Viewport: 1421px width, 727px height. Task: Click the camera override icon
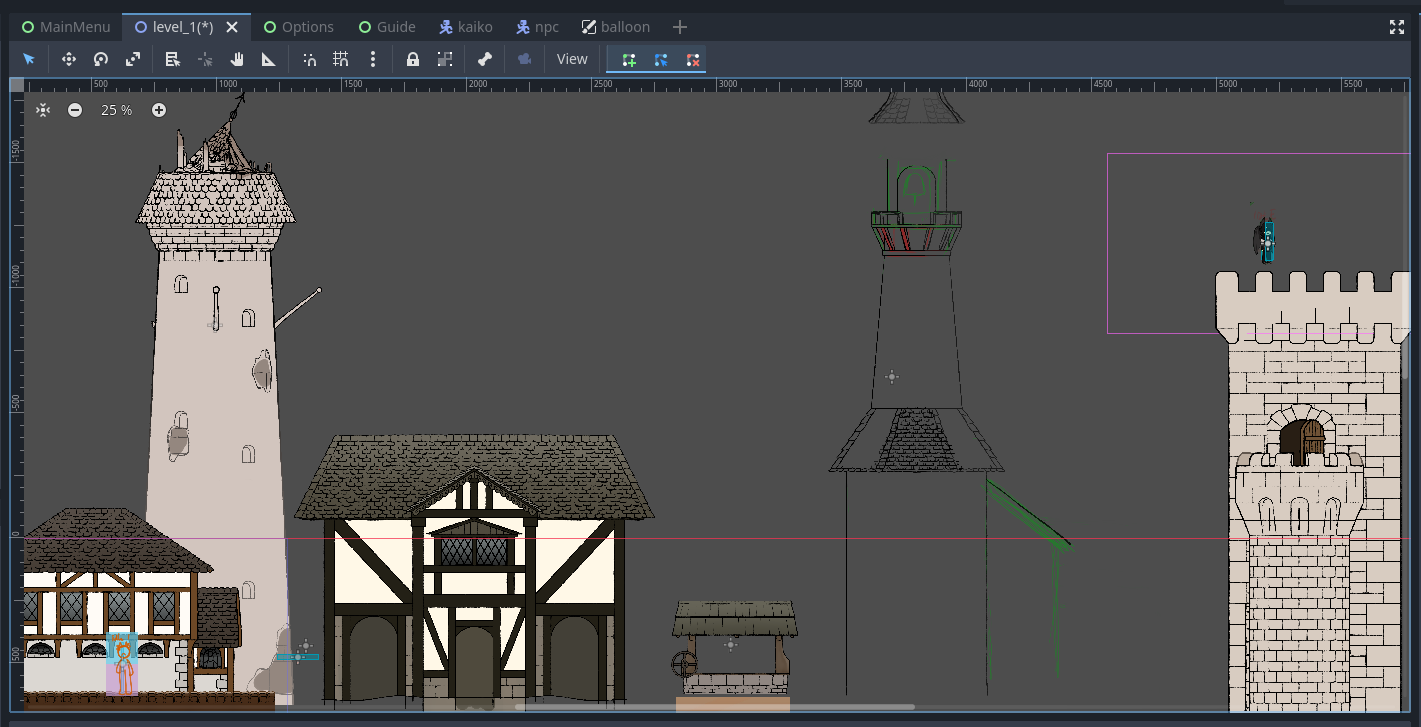coord(525,59)
